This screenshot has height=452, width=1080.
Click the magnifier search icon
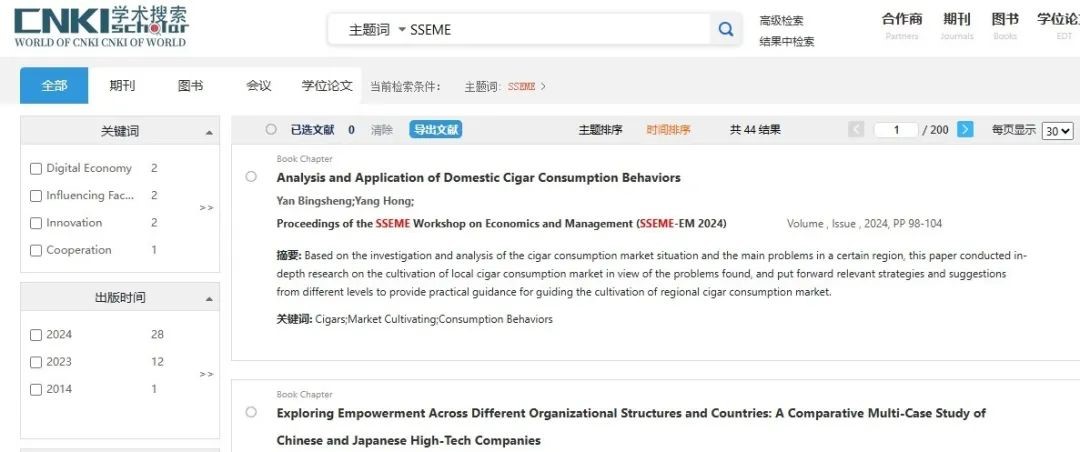pos(725,30)
